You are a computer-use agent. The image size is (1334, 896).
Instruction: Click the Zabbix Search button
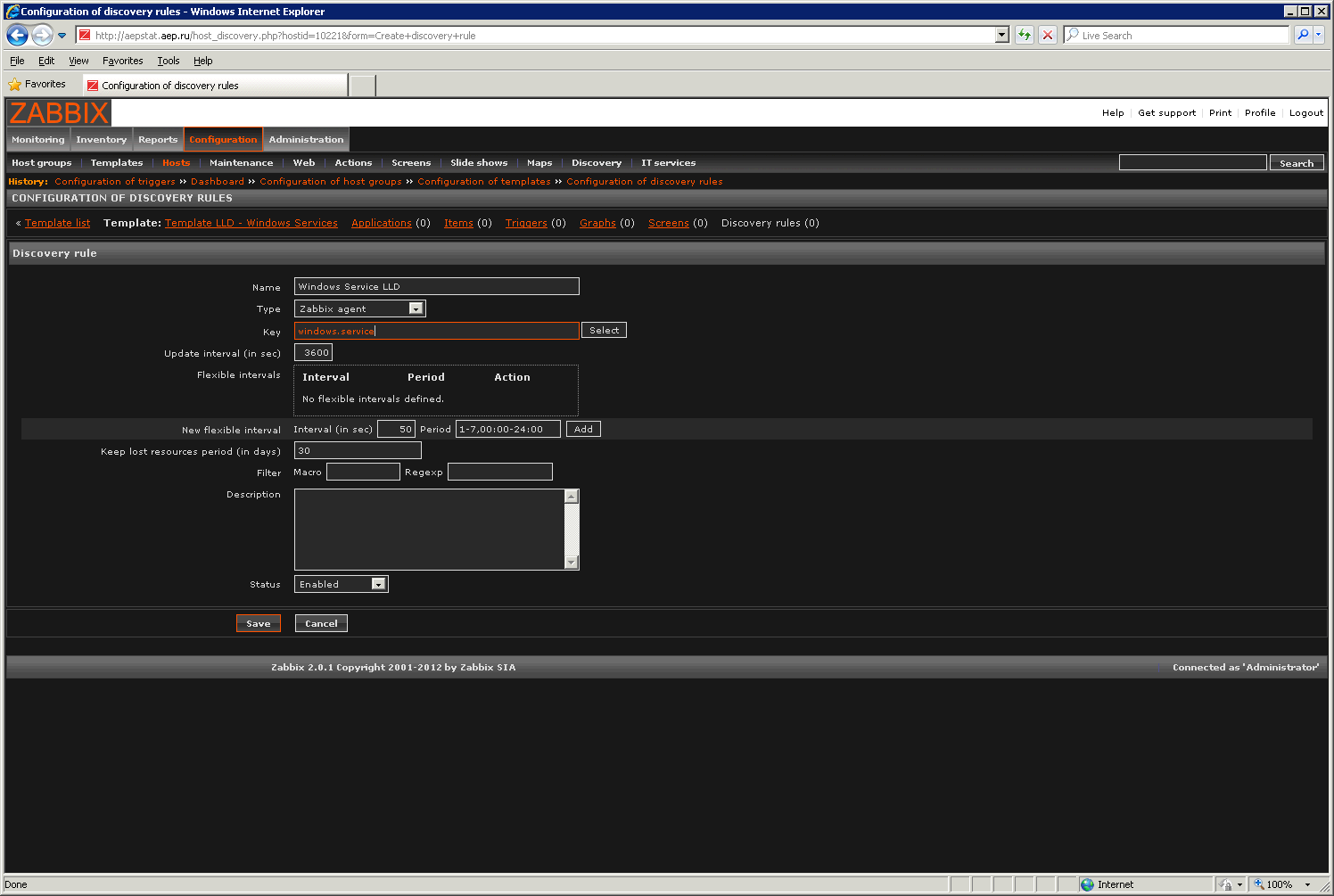coord(1297,162)
